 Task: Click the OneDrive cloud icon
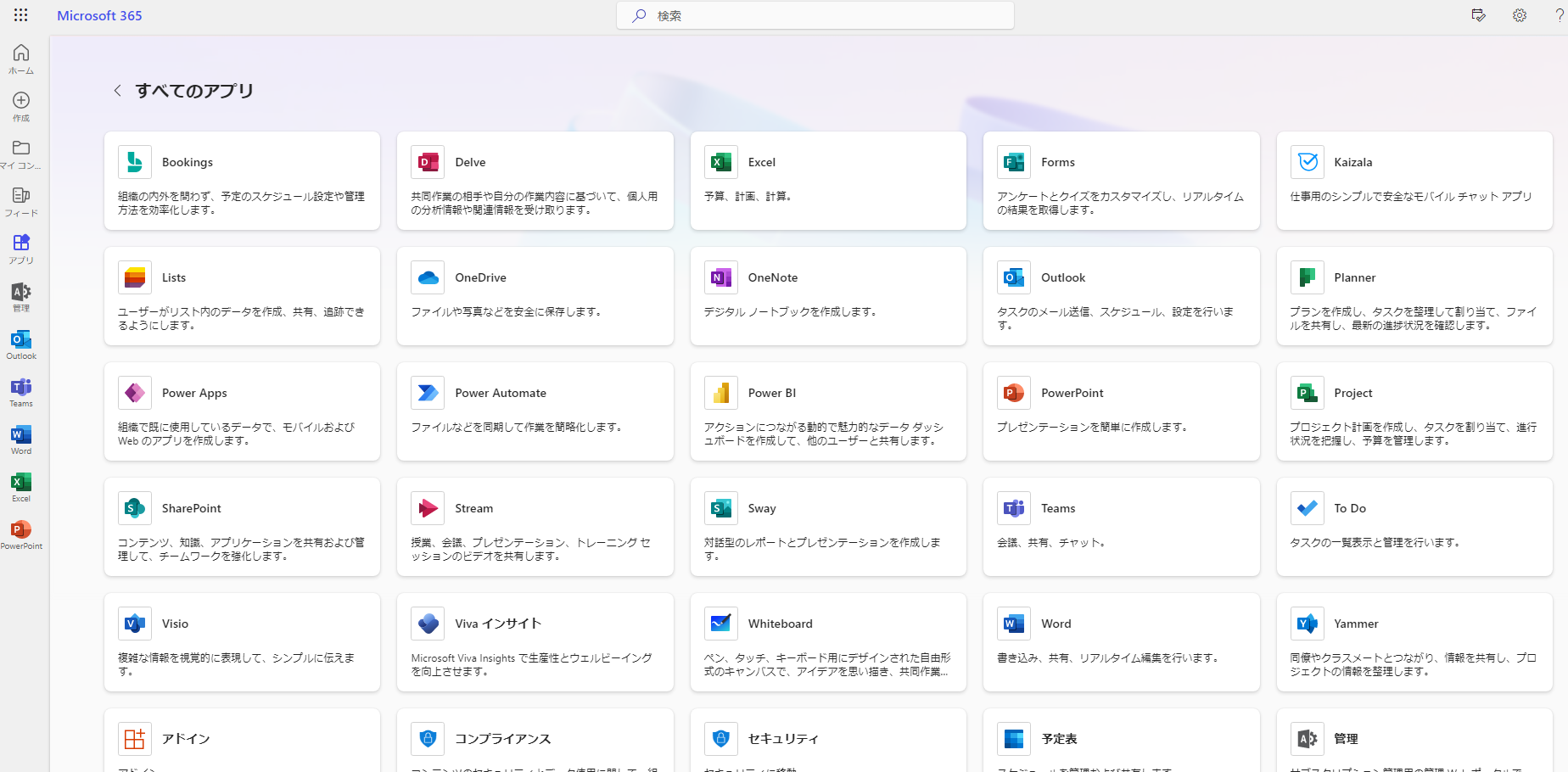pos(428,277)
